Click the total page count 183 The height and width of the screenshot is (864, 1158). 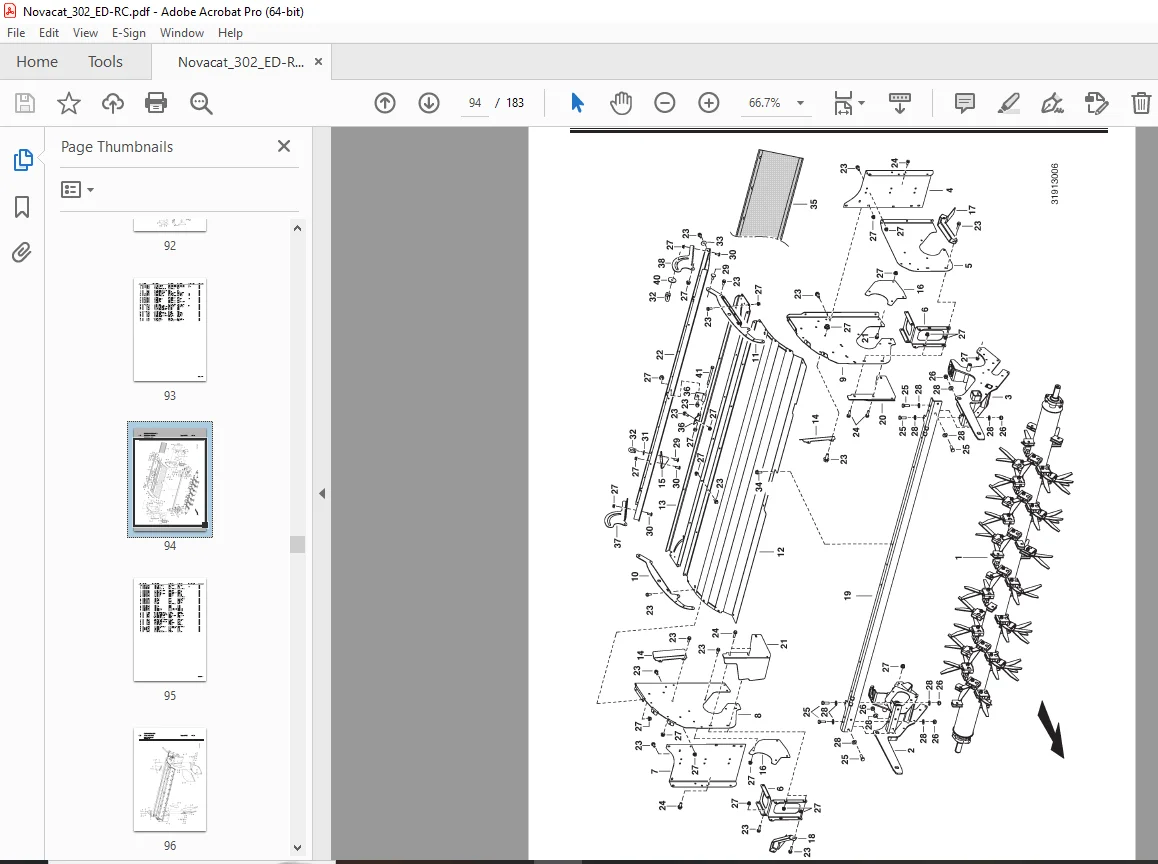pos(515,103)
